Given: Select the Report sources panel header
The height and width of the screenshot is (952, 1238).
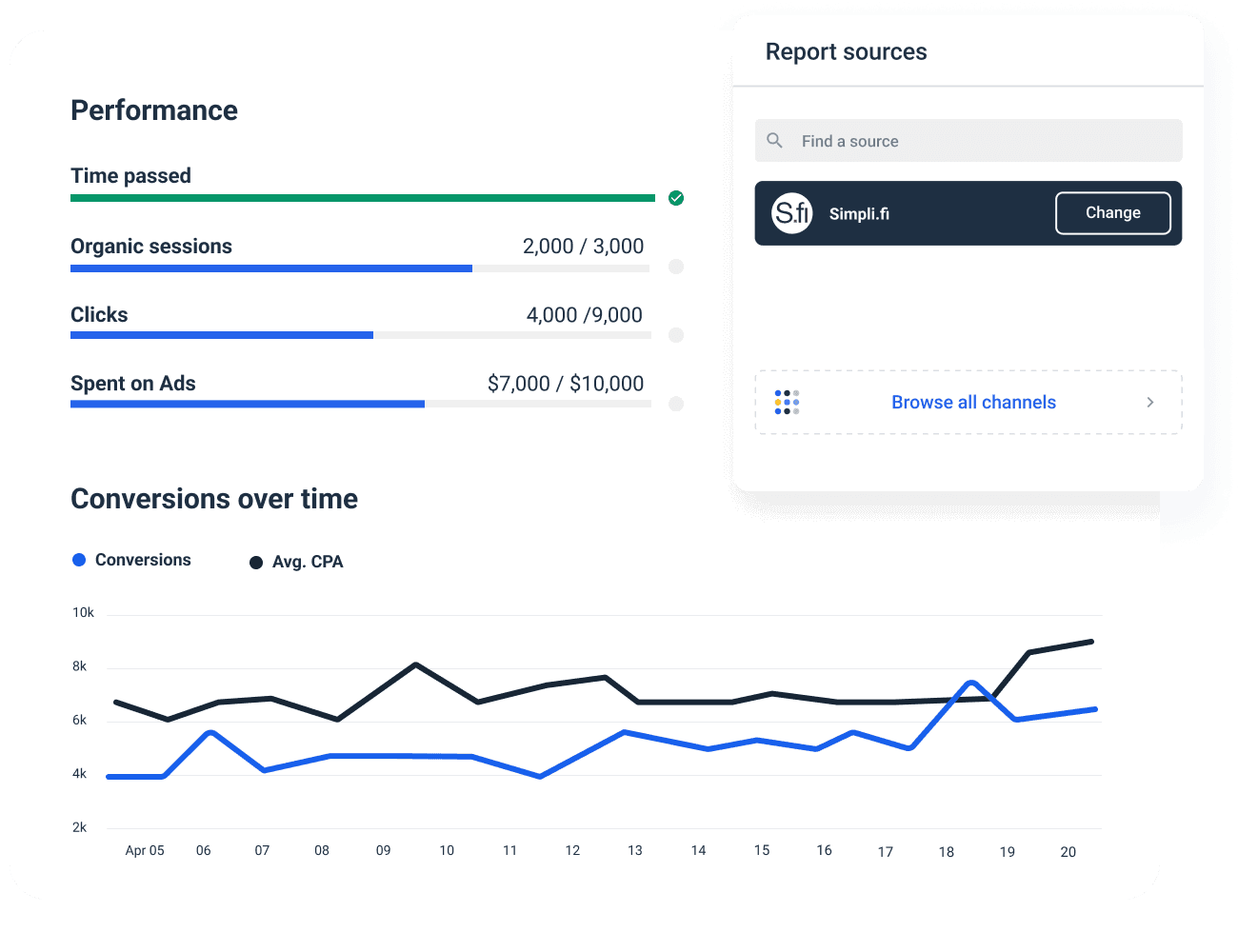Looking at the screenshot, I should 846,51.
